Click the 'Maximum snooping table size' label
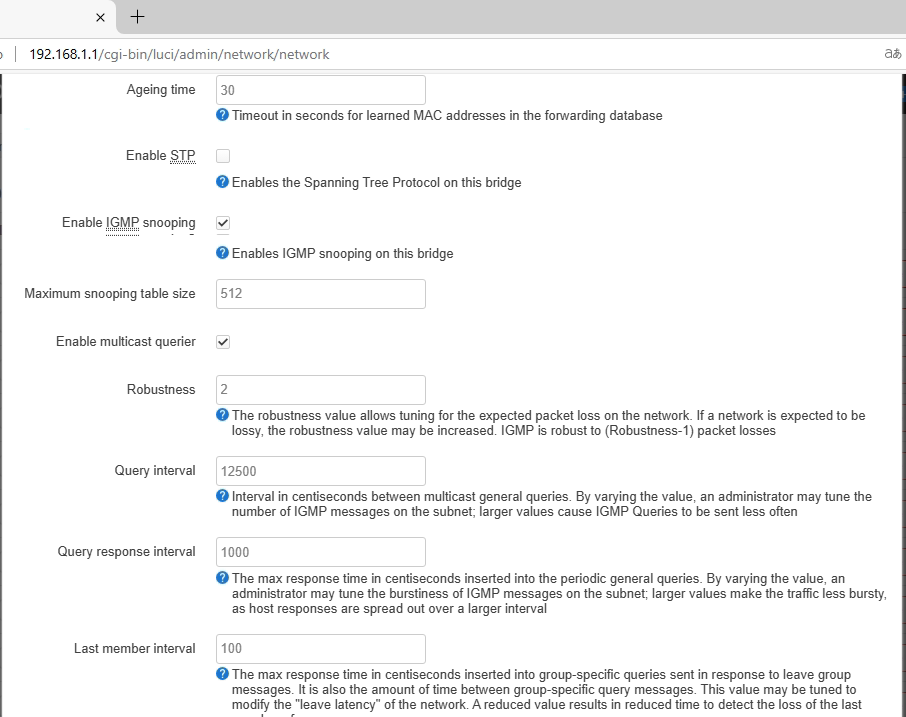This screenshot has width=906, height=717. (110, 294)
